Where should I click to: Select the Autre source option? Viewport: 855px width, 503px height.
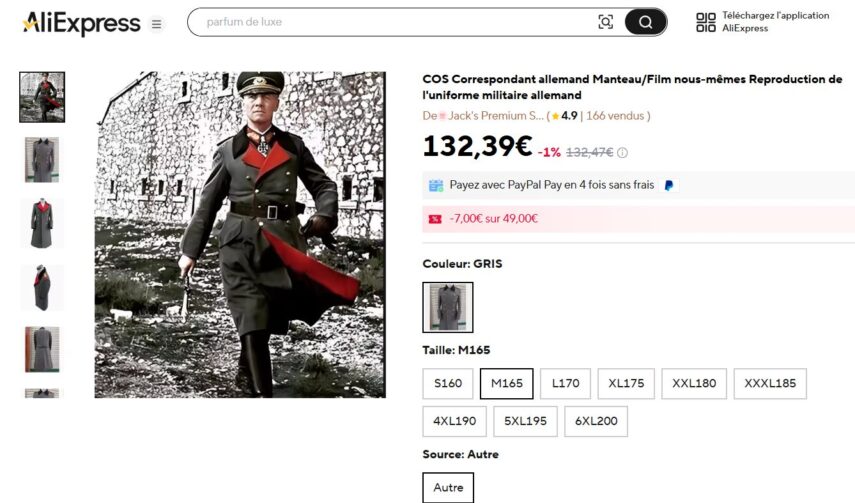[x=448, y=487]
